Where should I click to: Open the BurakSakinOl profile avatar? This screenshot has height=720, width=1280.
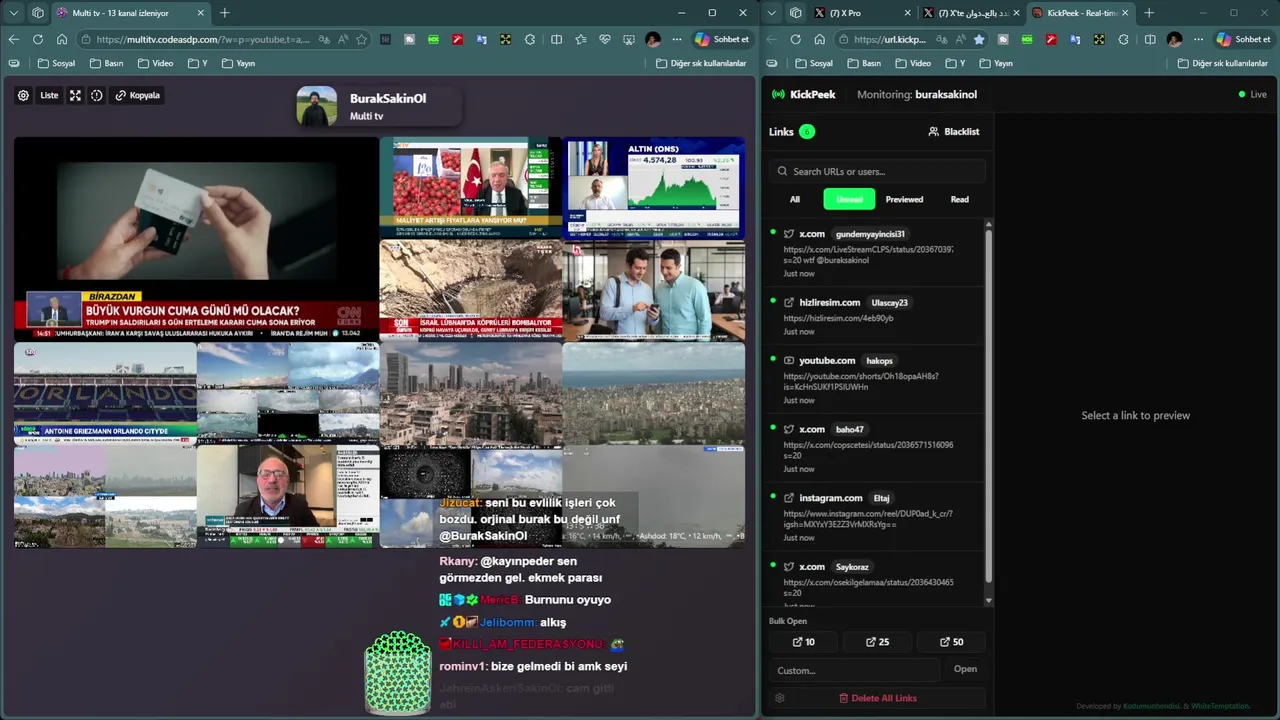[x=317, y=106]
